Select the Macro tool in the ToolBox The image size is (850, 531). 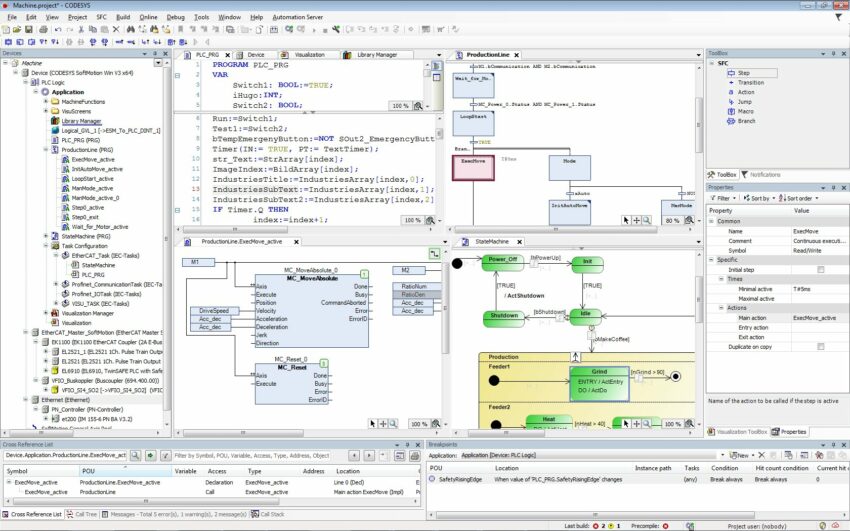(x=740, y=111)
